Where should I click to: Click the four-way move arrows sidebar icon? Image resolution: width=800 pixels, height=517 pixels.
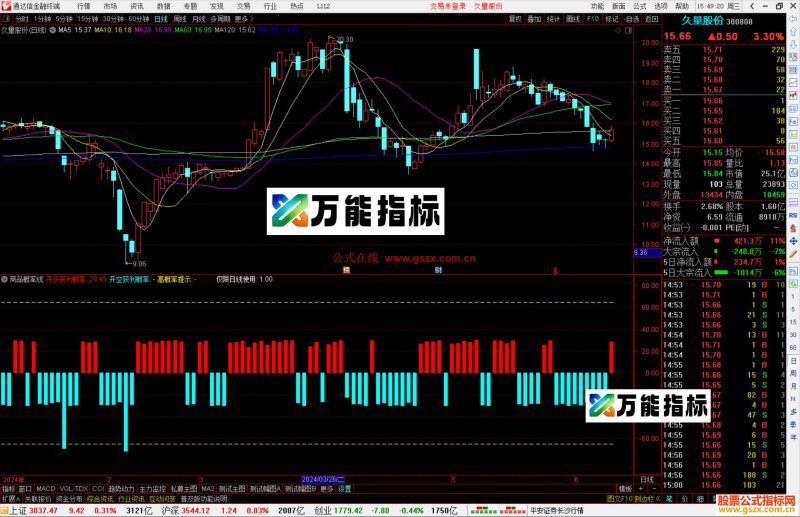point(793,241)
